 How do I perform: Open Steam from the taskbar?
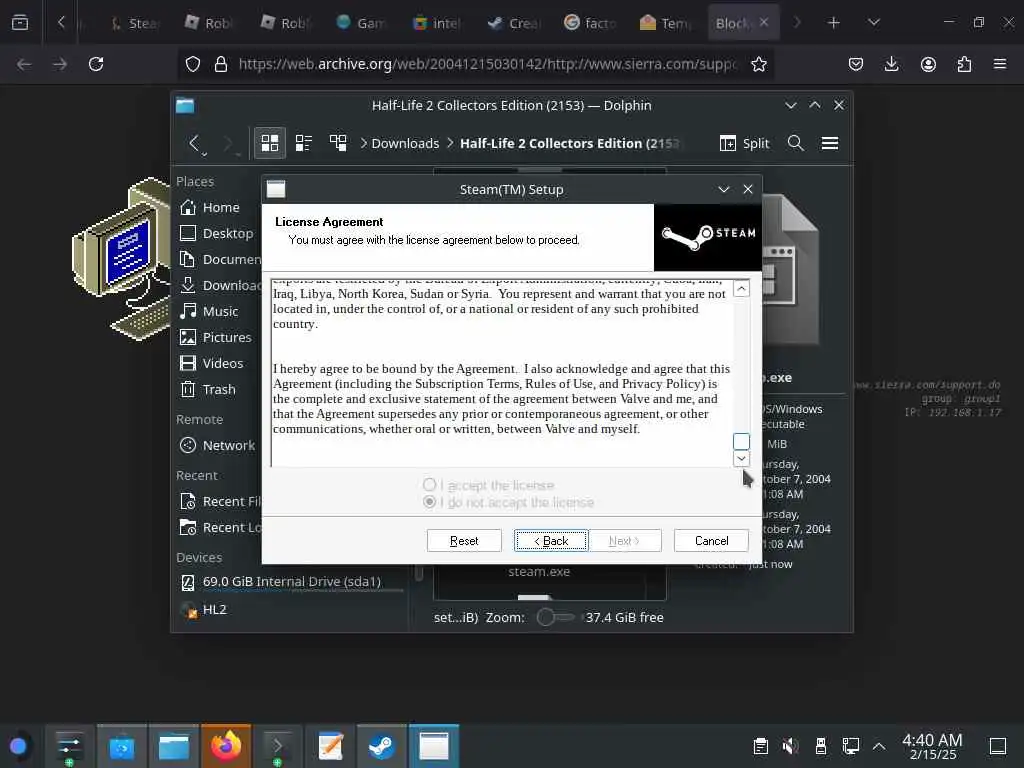(x=382, y=746)
